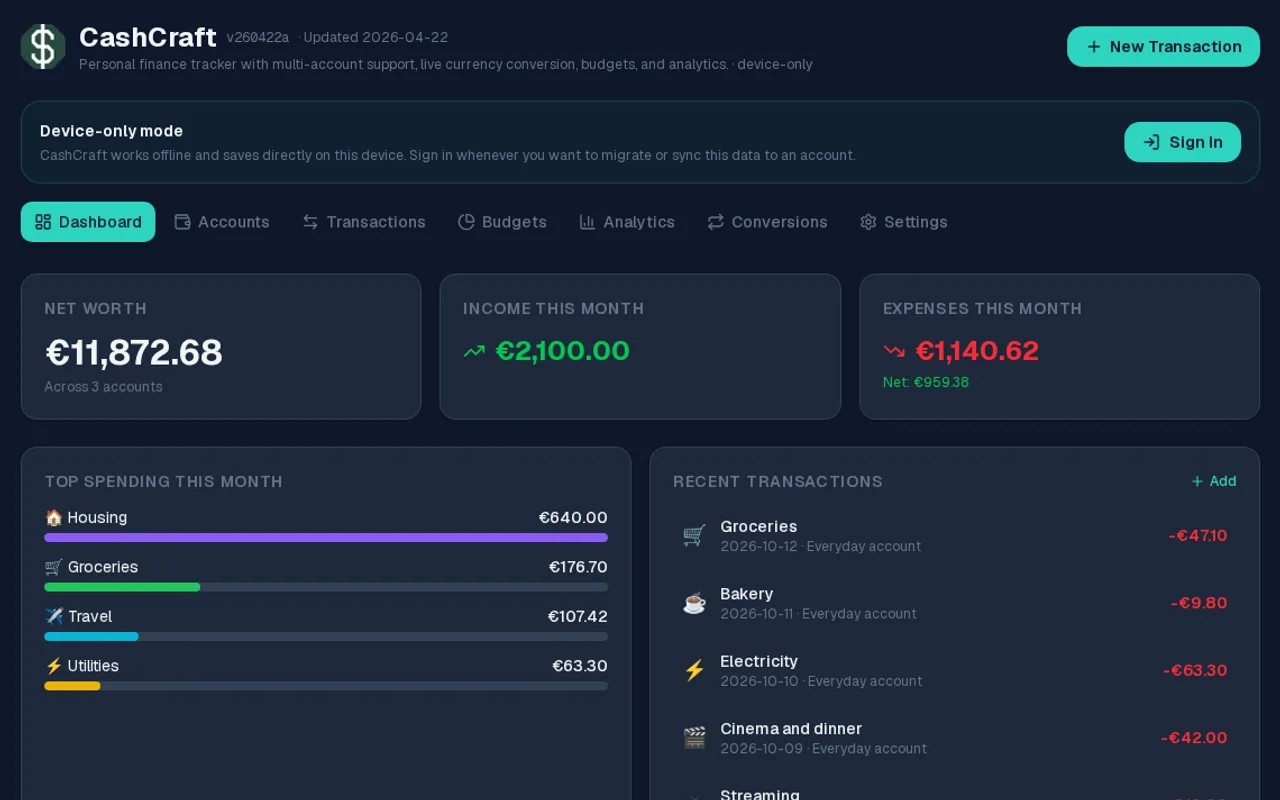
Task: Click the green upward trend arrow icon
Action: [474, 351]
